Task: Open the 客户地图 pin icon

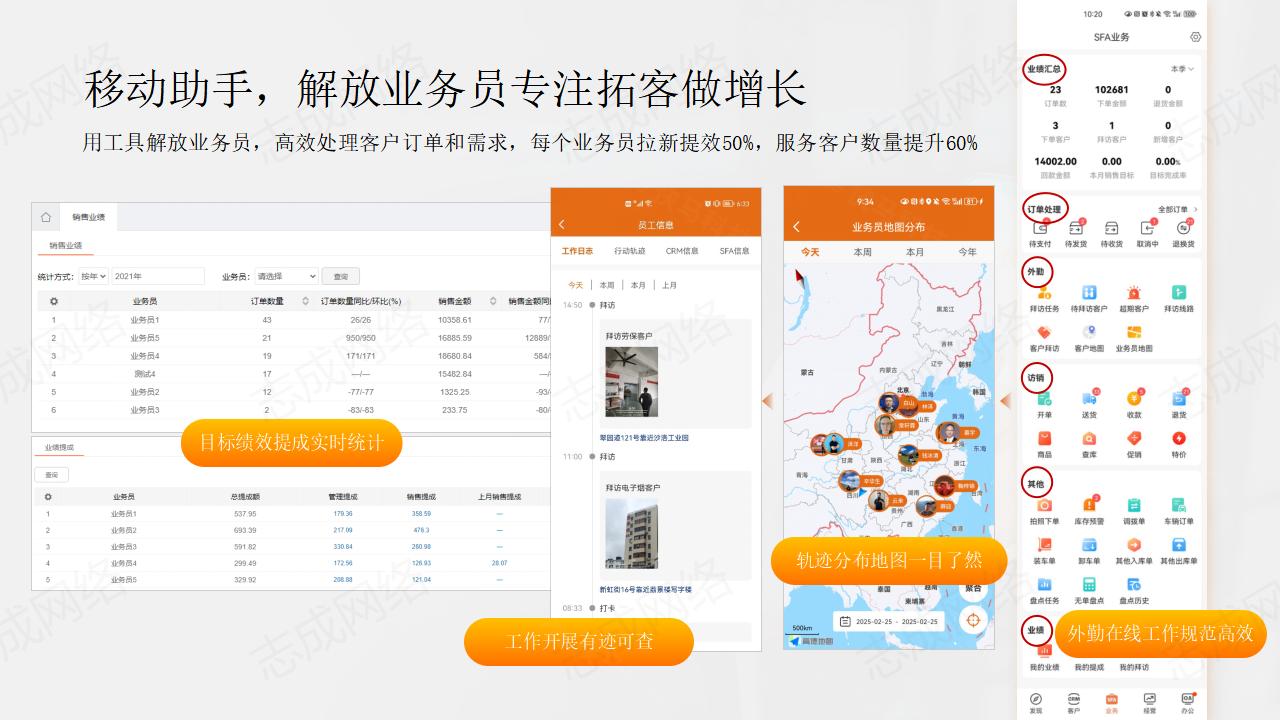Action: click(1089, 333)
